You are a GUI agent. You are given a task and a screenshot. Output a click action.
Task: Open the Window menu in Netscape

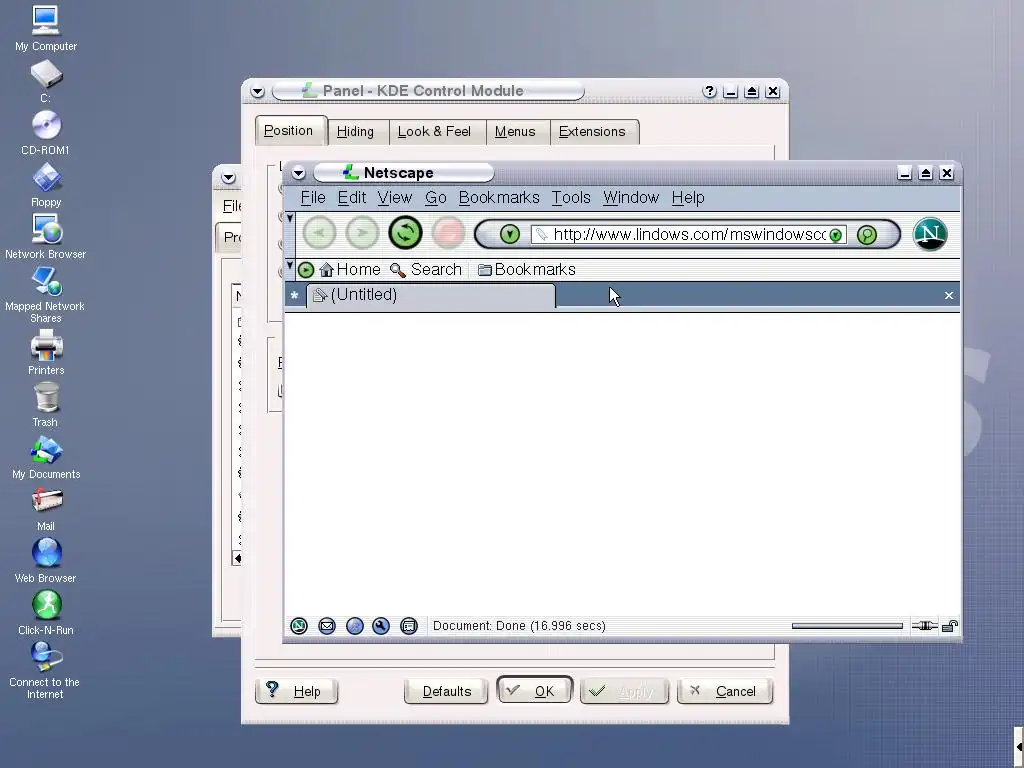pyautogui.click(x=631, y=198)
